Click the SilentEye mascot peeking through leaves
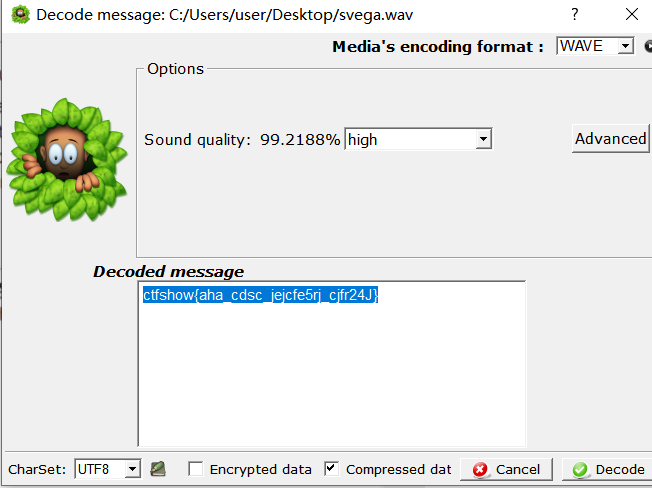The height and width of the screenshot is (488, 652). (66, 160)
